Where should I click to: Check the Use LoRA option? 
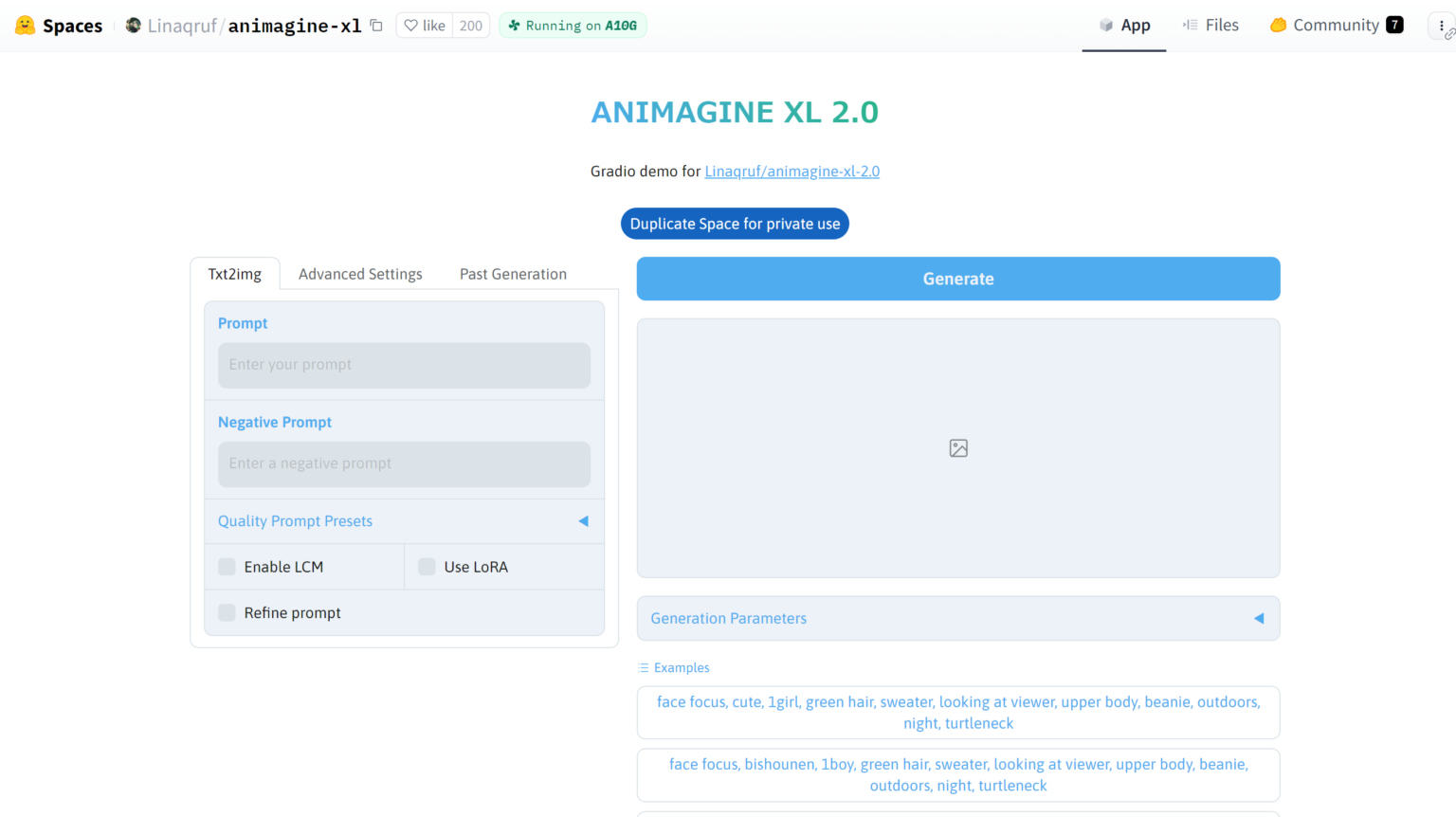tap(427, 566)
